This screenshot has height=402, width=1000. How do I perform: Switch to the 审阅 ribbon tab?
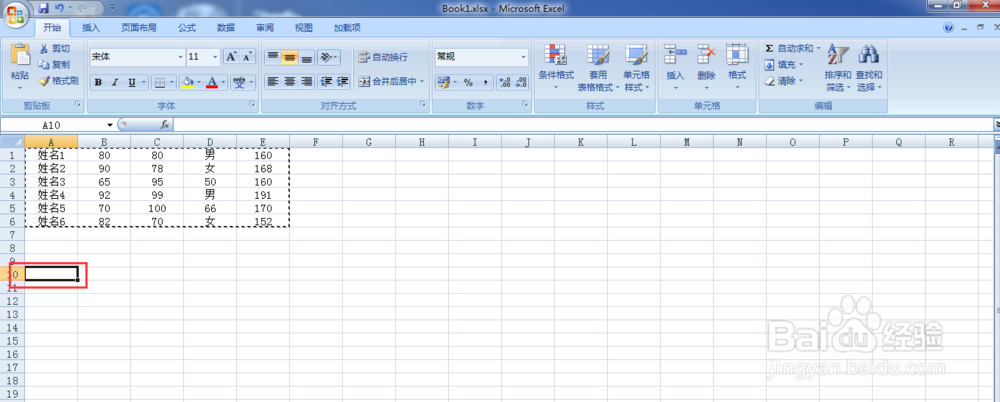pyautogui.click(x=265, y=27)
